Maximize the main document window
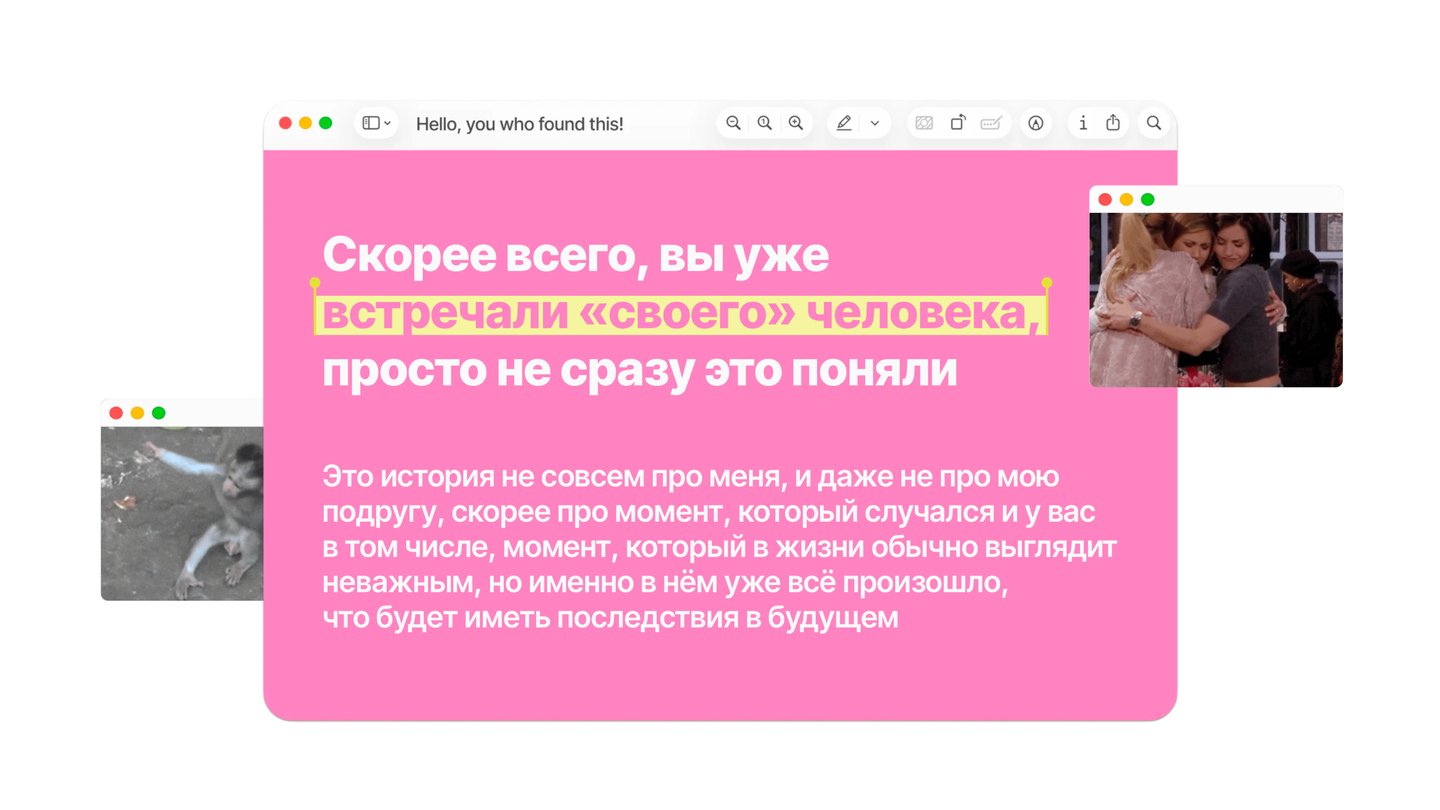 [x=325, y=123]
